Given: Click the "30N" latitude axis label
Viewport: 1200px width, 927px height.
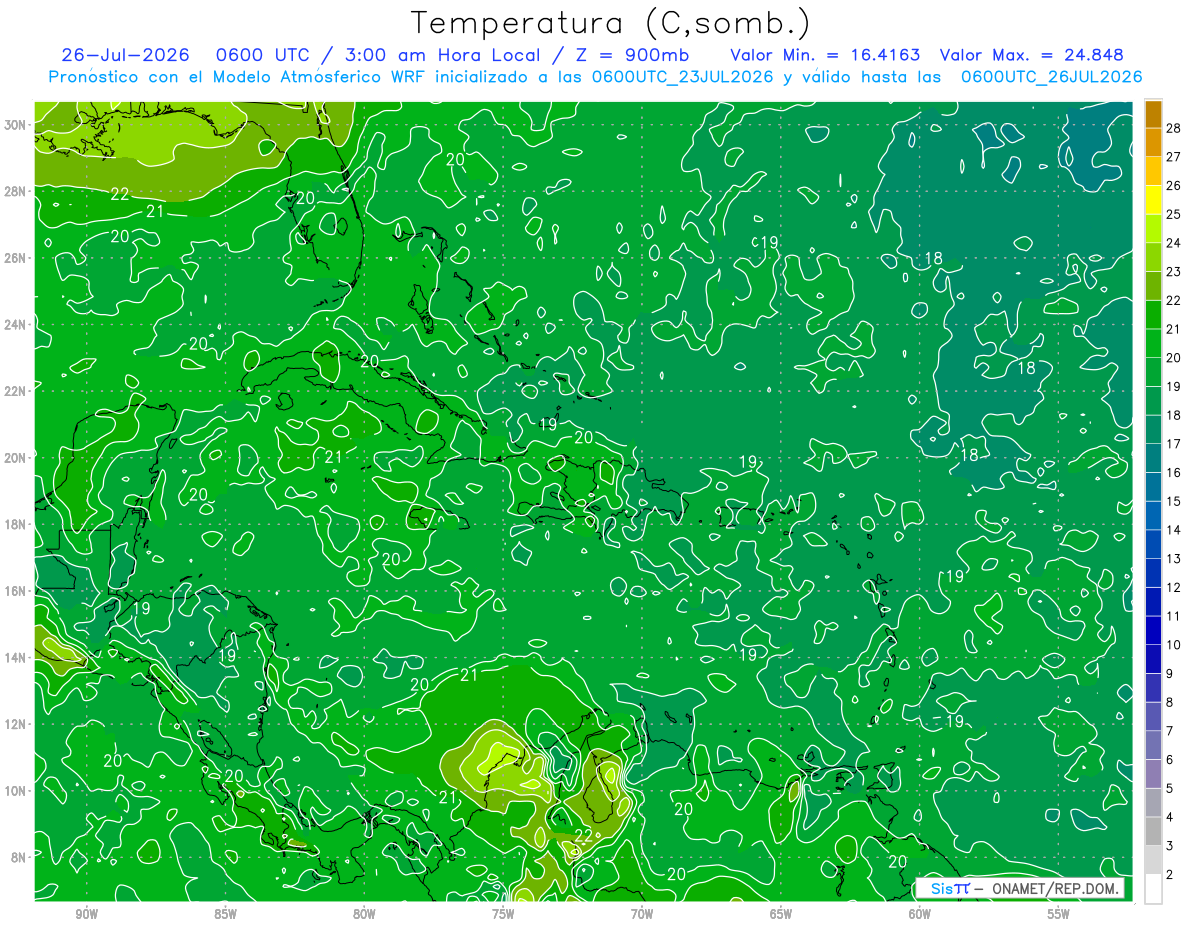Looking at the screenshot, I should pyautogui.click(x=17, y=124).
